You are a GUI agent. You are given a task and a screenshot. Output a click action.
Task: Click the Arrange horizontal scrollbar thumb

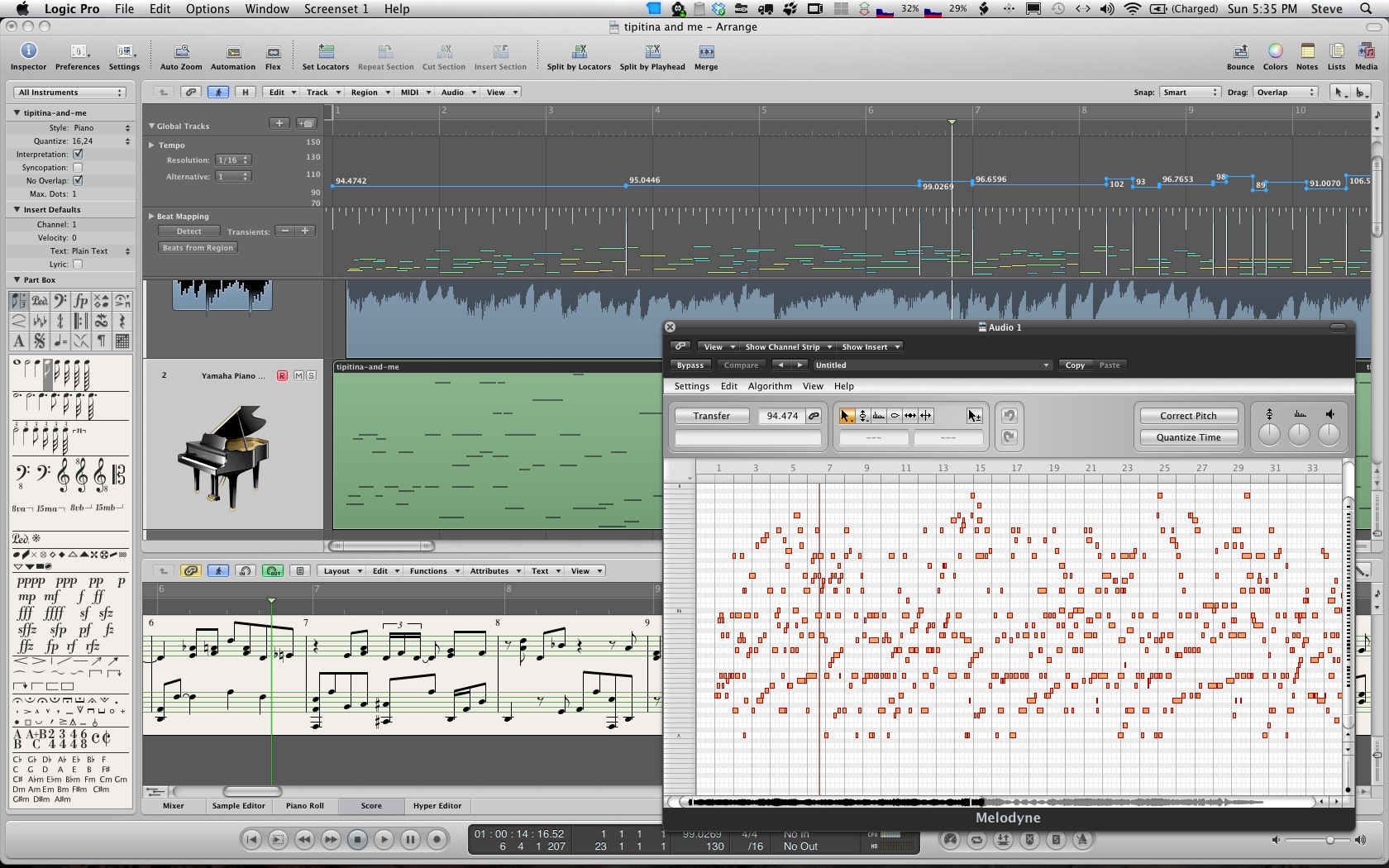pyautogui.click(x=381, y=546)
